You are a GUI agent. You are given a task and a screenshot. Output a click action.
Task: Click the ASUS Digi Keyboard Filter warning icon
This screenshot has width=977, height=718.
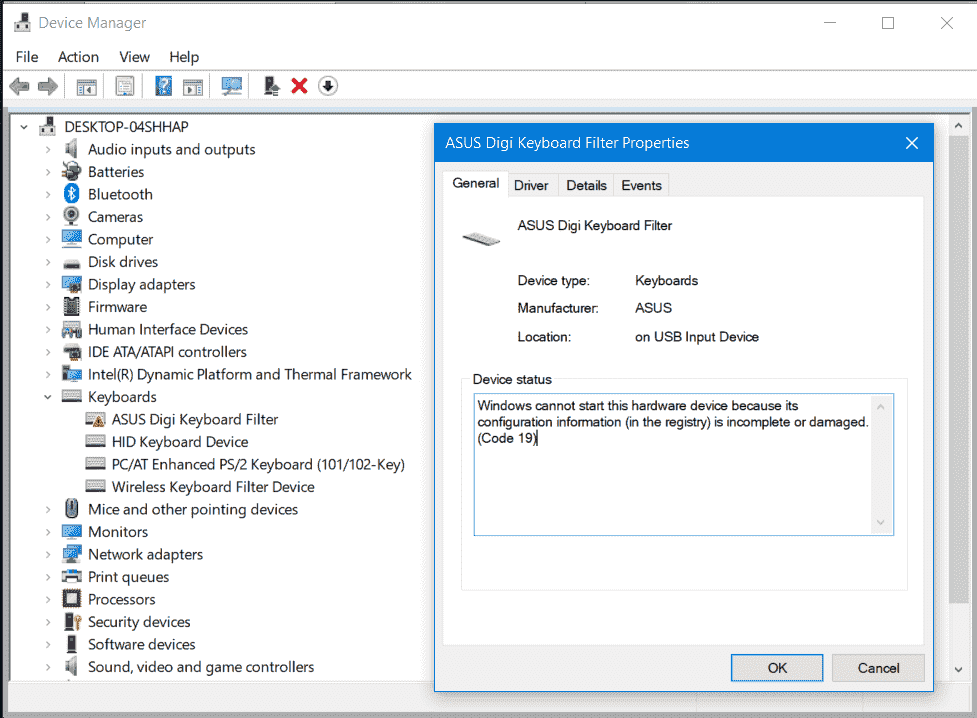point(95,419)
